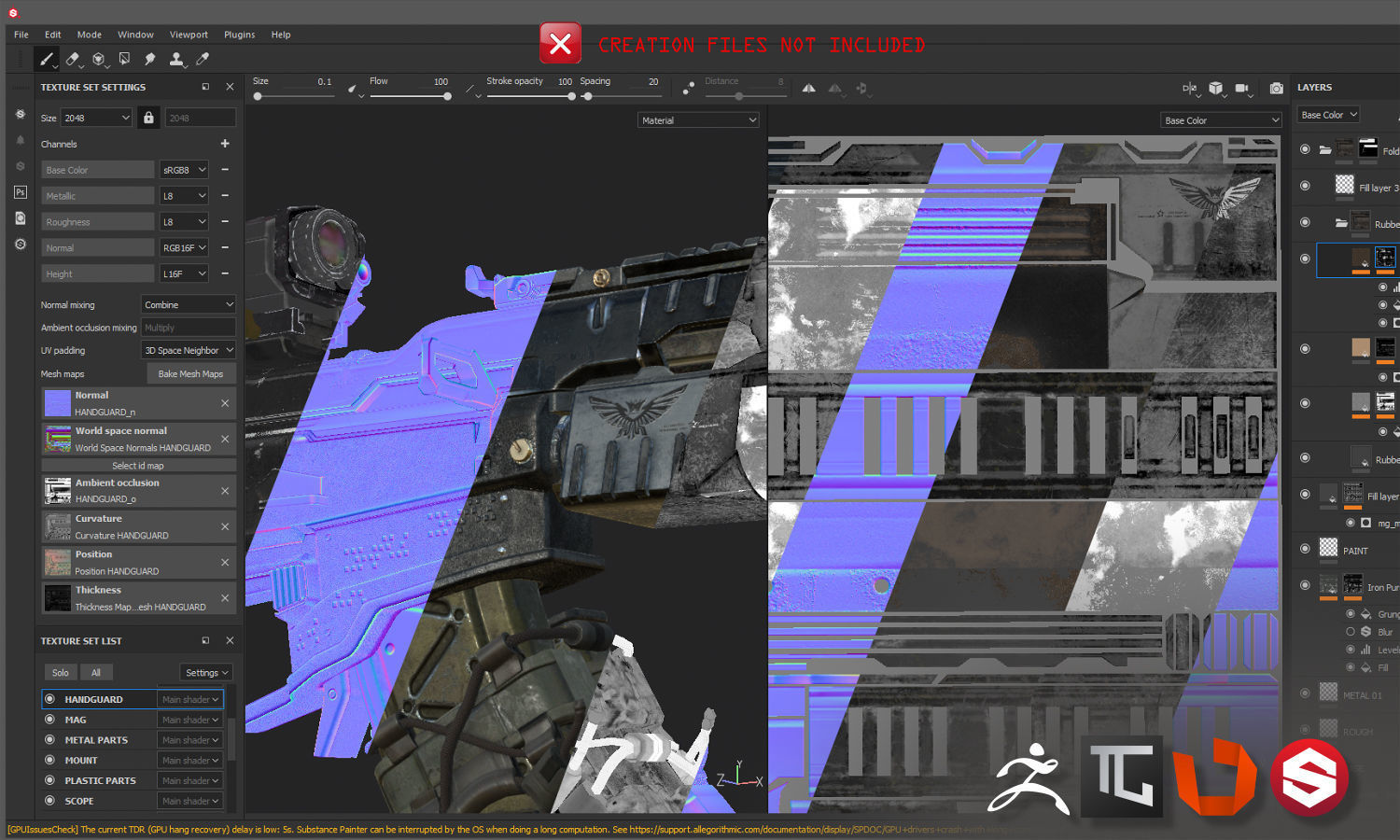The image size is (1400, 840).
Task: Toggle lazy mouse icon beside Distance
Action: click(688, 88)
